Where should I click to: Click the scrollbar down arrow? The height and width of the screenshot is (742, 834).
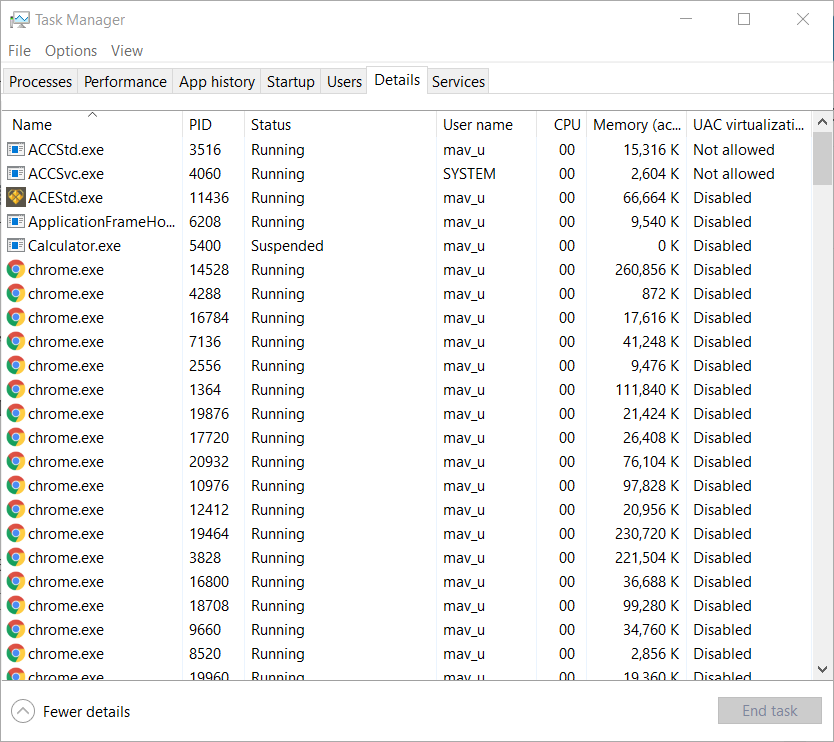[822, 669]
